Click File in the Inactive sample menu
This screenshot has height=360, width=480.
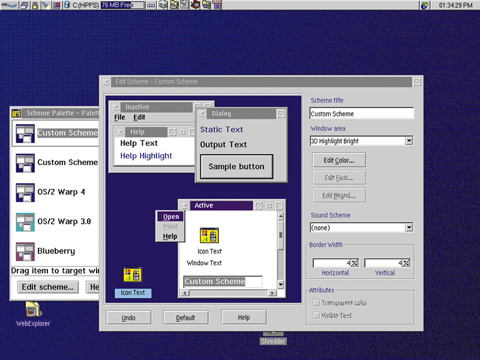tap(120, 117)
